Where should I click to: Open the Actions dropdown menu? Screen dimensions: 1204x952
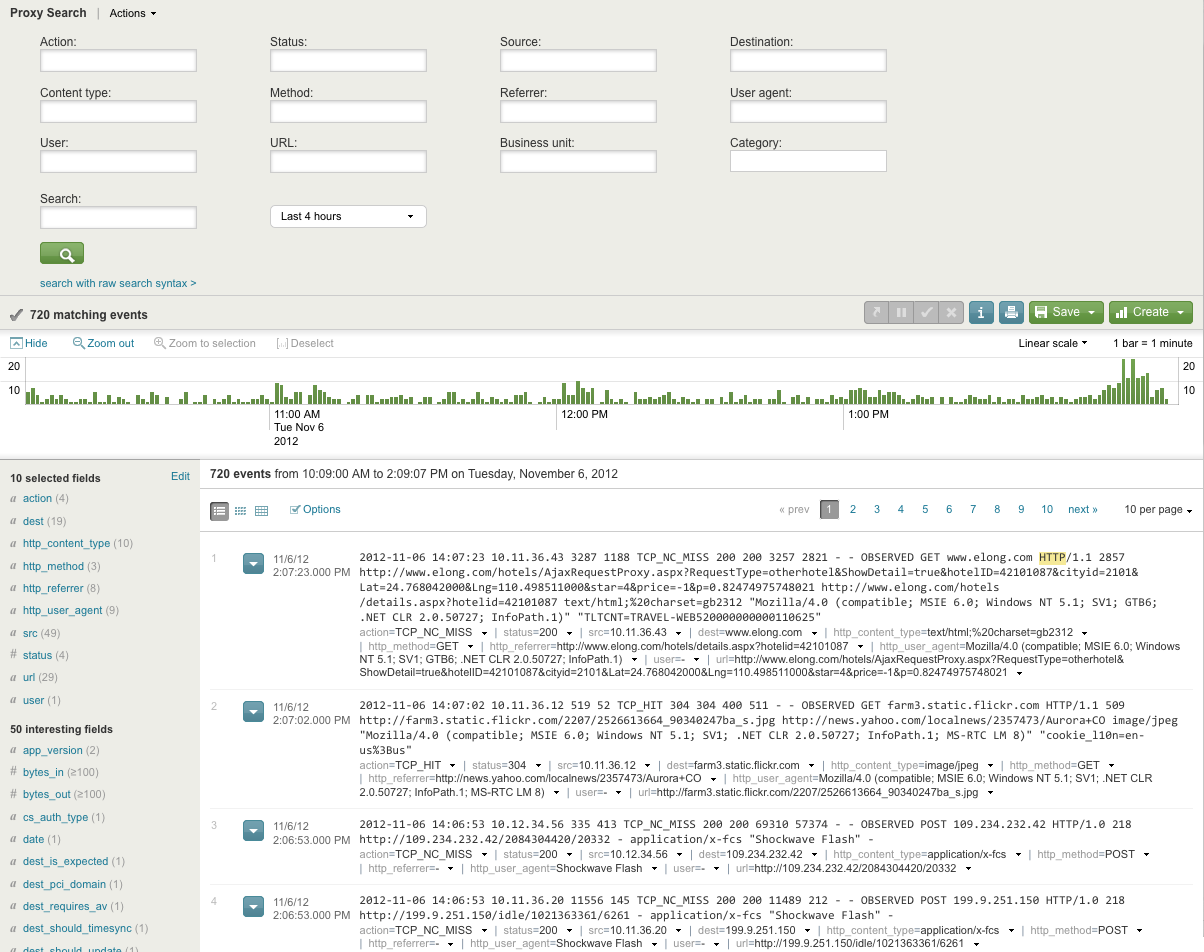pos(133,13)
